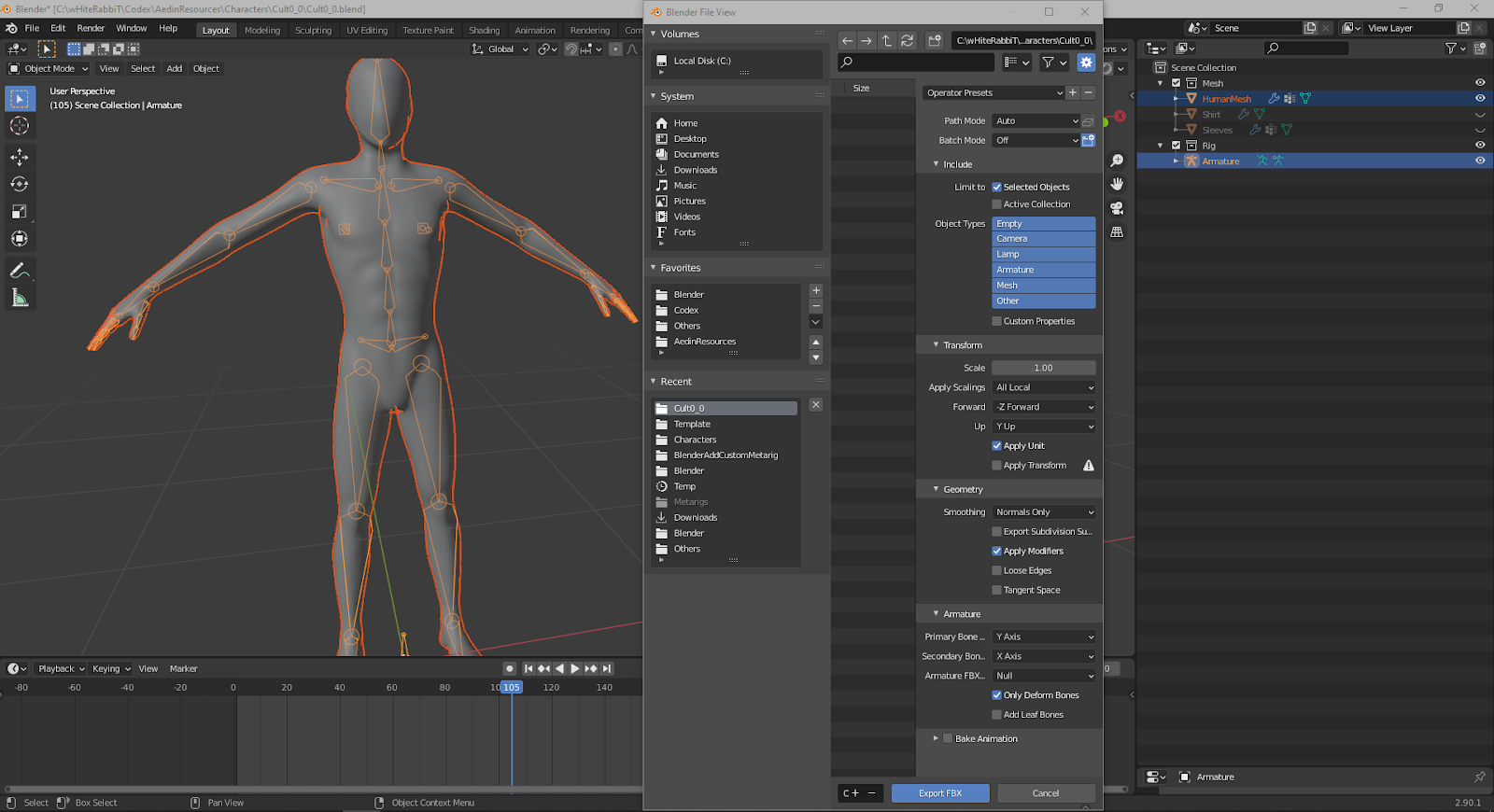The width and height of the screenshot is (1494, 812).
Task: Click the Export FBX button
Action: pos(939,793)
